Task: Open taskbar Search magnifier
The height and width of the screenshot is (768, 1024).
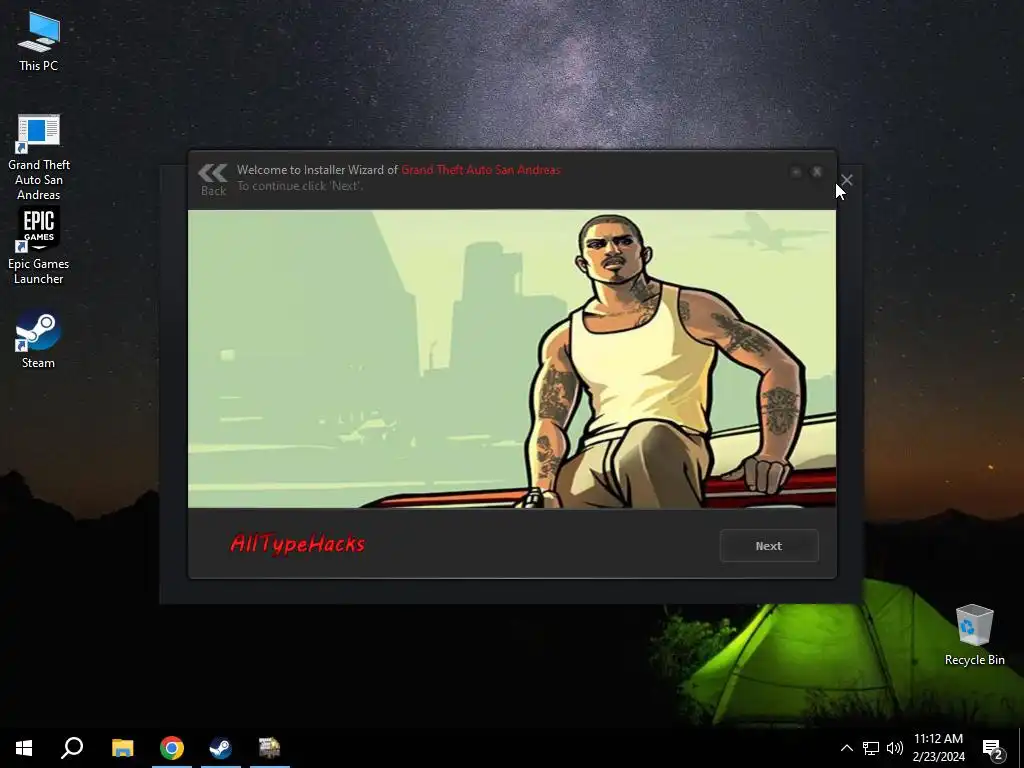Action: [72, 748]
